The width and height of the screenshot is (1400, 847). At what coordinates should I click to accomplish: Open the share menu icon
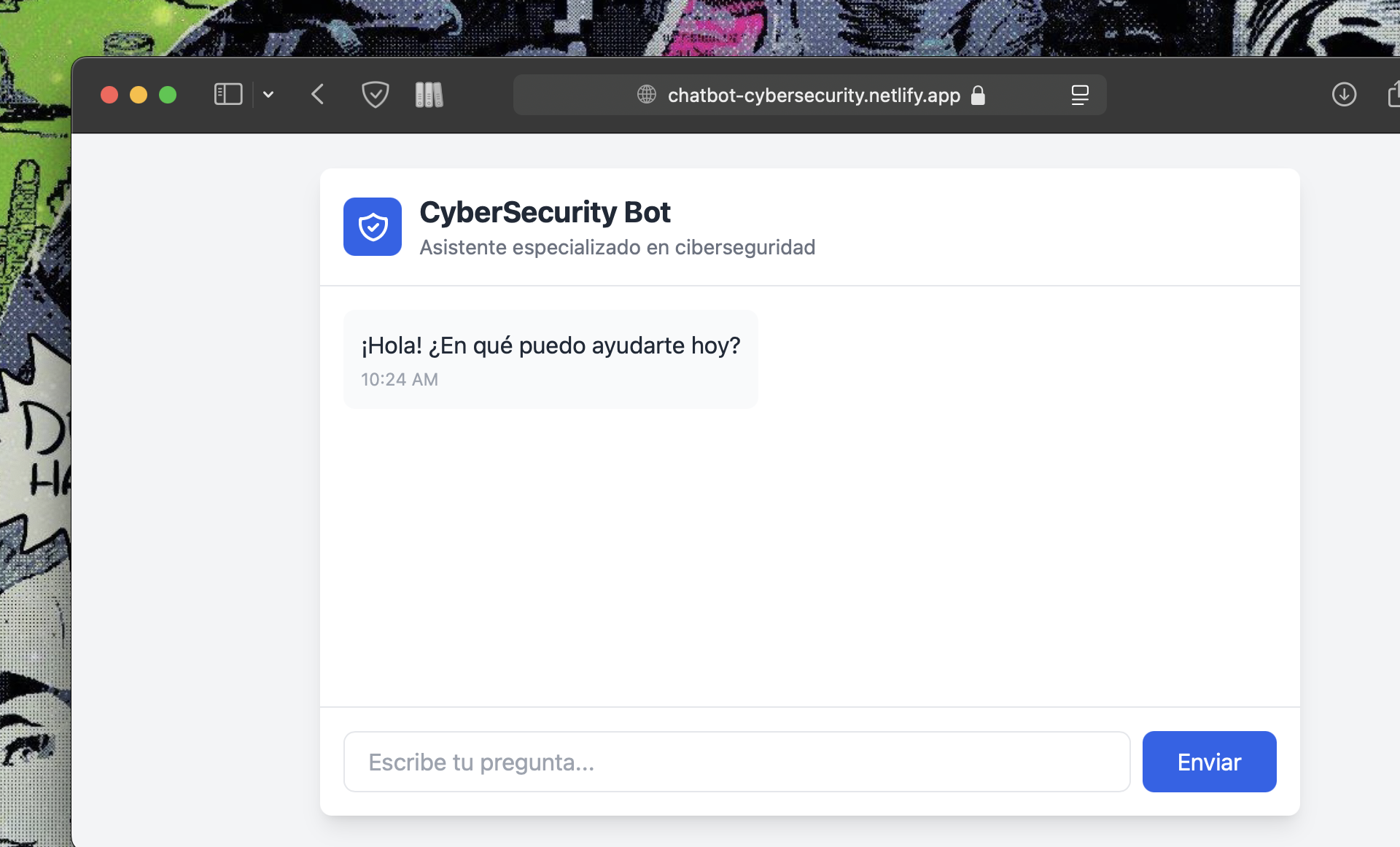point(1393,95)
